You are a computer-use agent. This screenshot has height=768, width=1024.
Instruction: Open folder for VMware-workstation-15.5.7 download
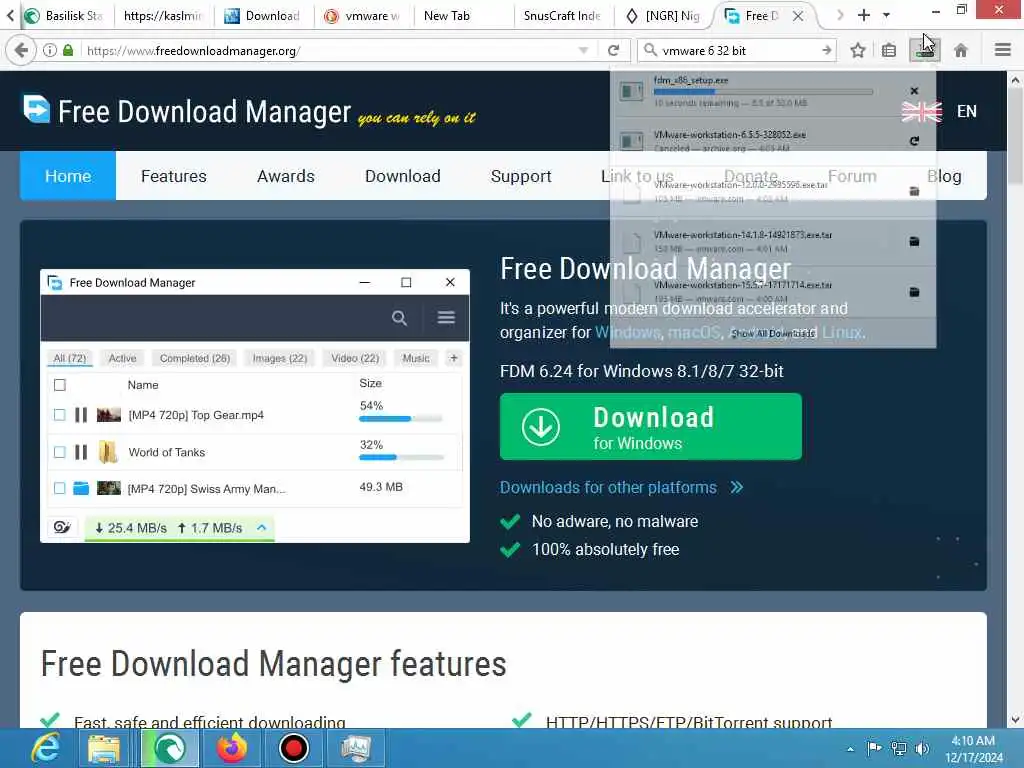click(x=914, y=292)
